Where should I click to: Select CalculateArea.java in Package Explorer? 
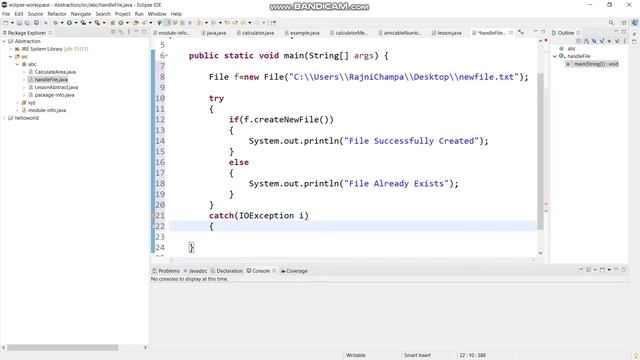(52, 72)
